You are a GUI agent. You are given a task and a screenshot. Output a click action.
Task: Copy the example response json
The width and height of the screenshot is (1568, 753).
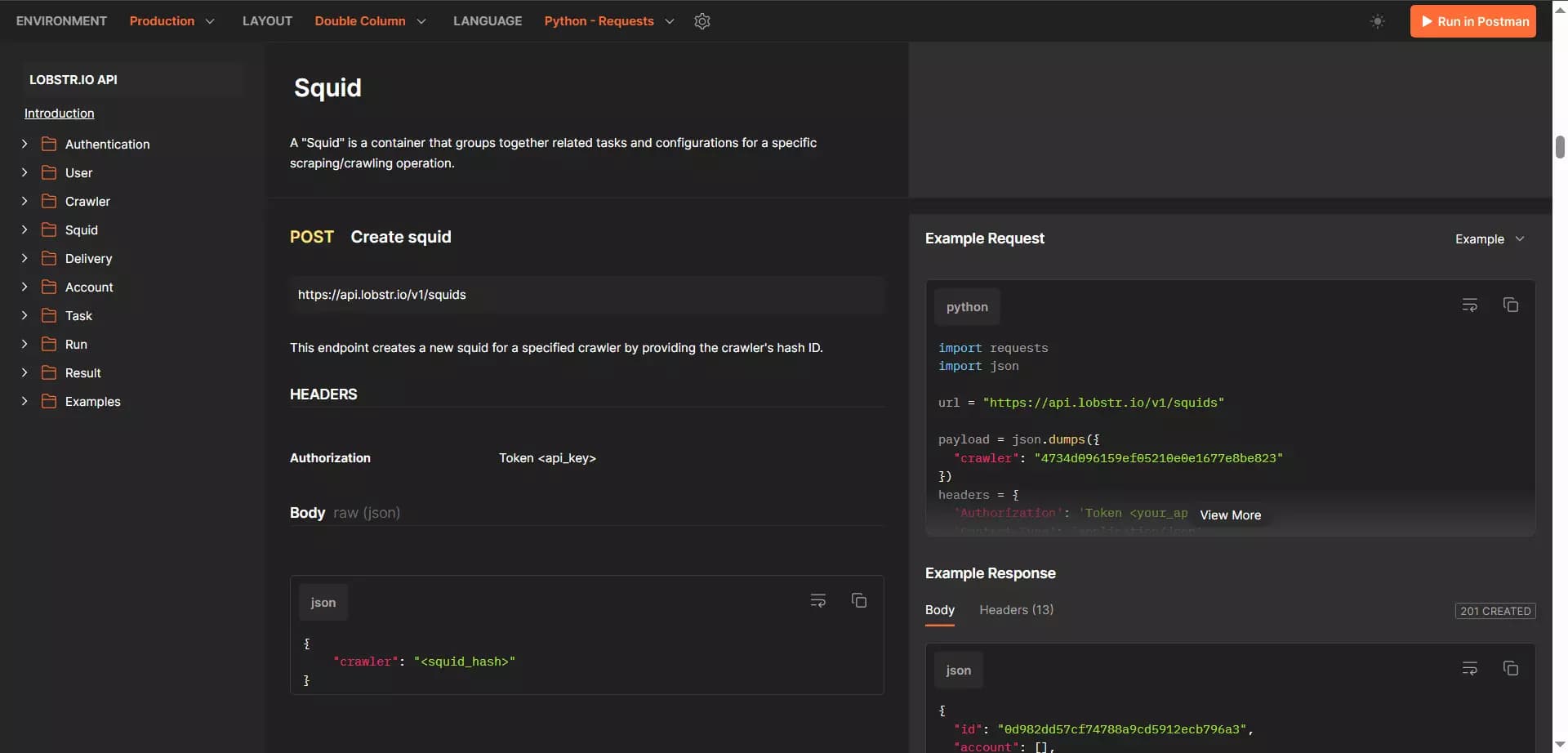(1510, 668)
